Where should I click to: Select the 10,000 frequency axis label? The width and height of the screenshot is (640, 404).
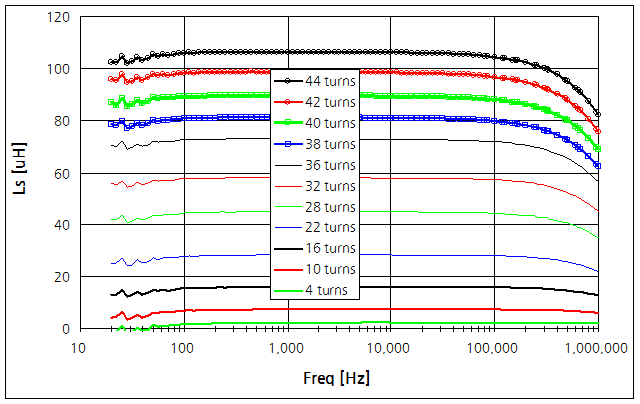[x=388, y=348]
